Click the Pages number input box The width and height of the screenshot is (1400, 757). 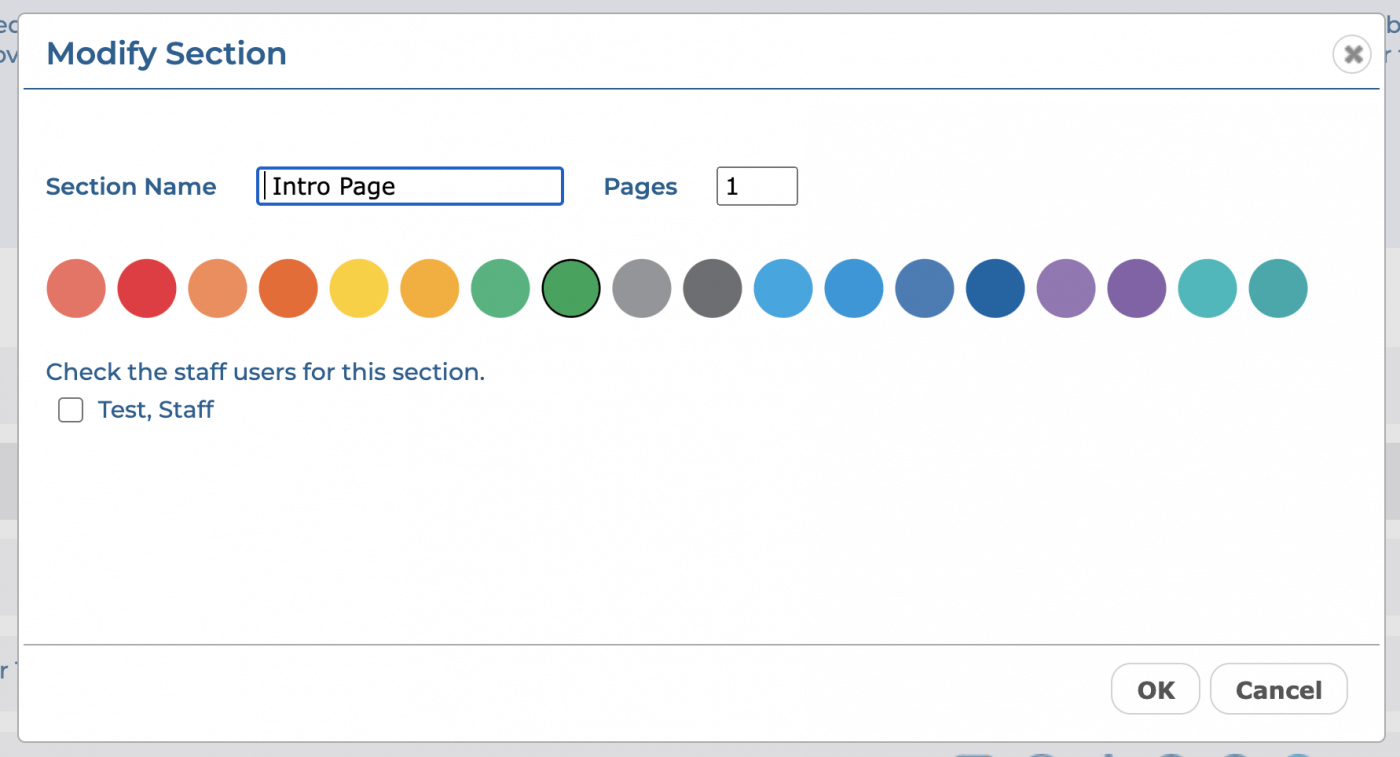click(x=757, y=187)
